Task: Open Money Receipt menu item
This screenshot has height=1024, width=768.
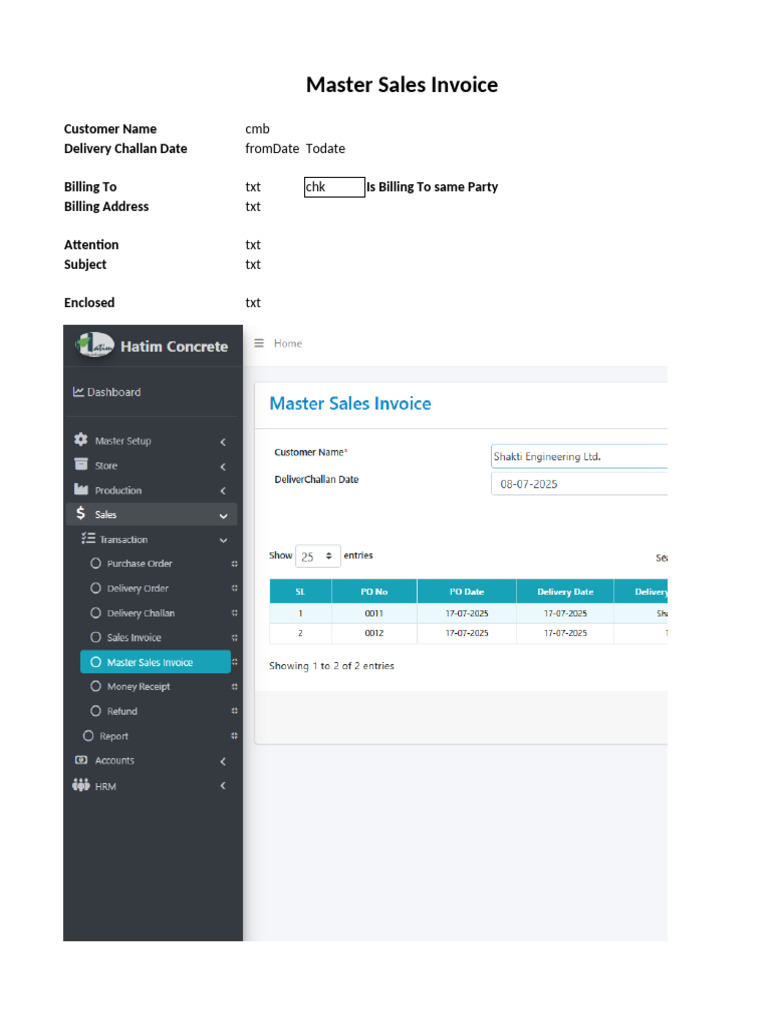Action: click(x=138, y=686)
